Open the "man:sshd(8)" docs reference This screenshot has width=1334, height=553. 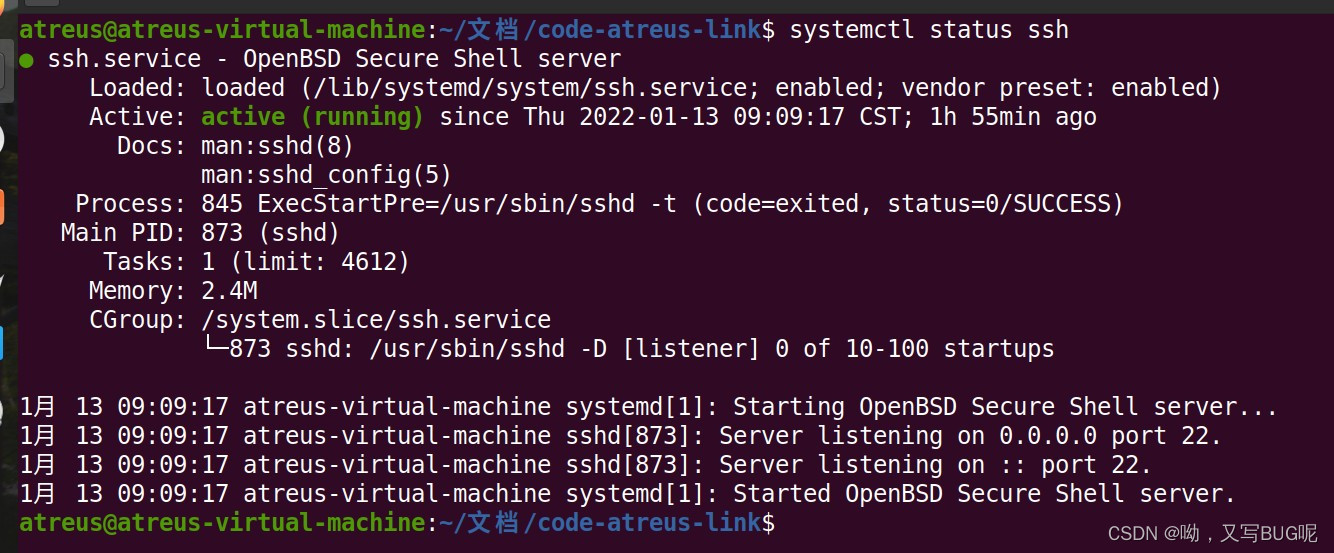pyautogui.click(x=278, y=146)
